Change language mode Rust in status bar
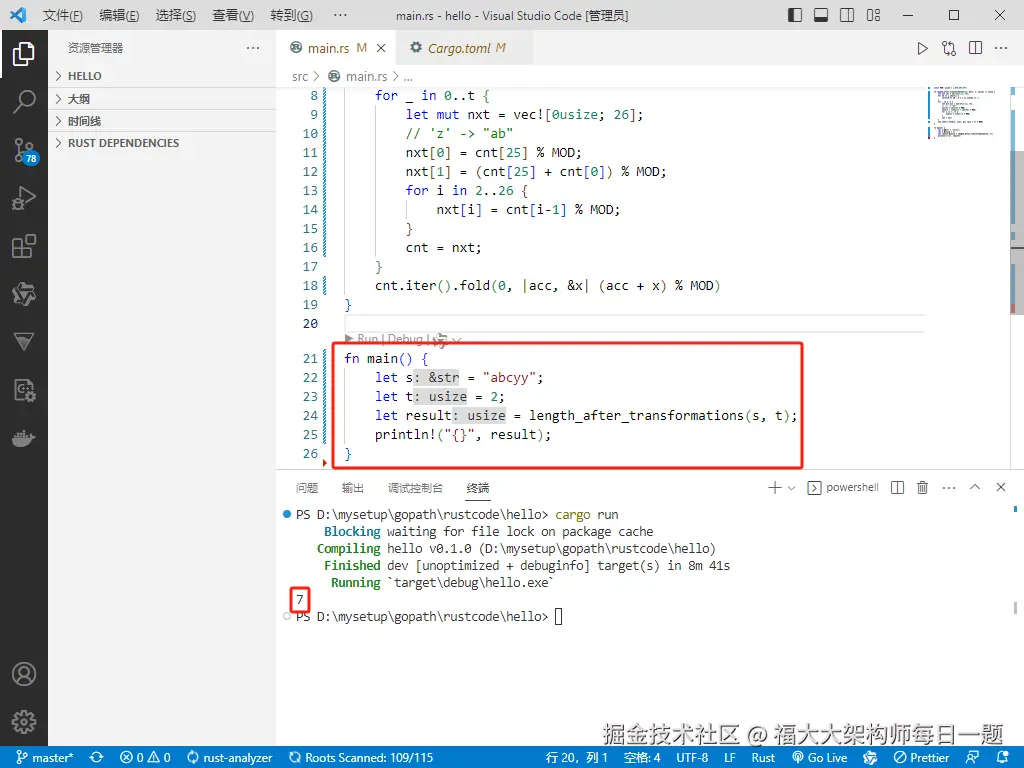This screenshot has width=1024, height=768. click(763, 757)
